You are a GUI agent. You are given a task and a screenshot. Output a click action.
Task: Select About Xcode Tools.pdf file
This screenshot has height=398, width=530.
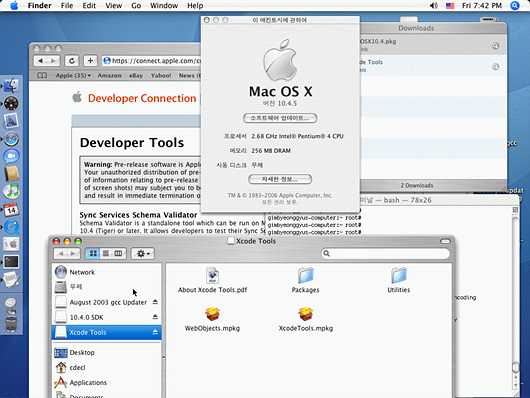[212, 280]
